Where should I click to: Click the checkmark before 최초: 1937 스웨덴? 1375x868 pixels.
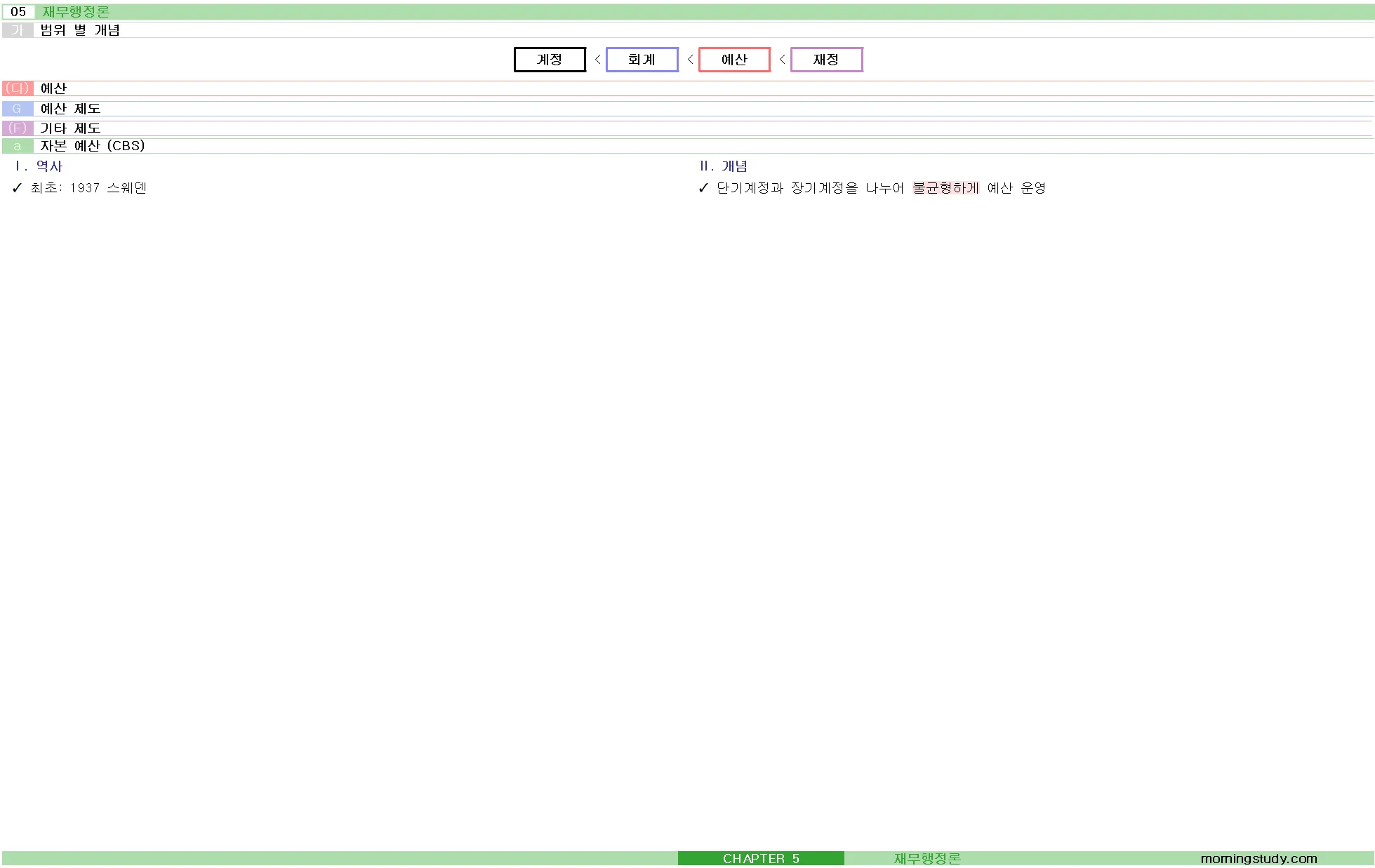[18, 188]
